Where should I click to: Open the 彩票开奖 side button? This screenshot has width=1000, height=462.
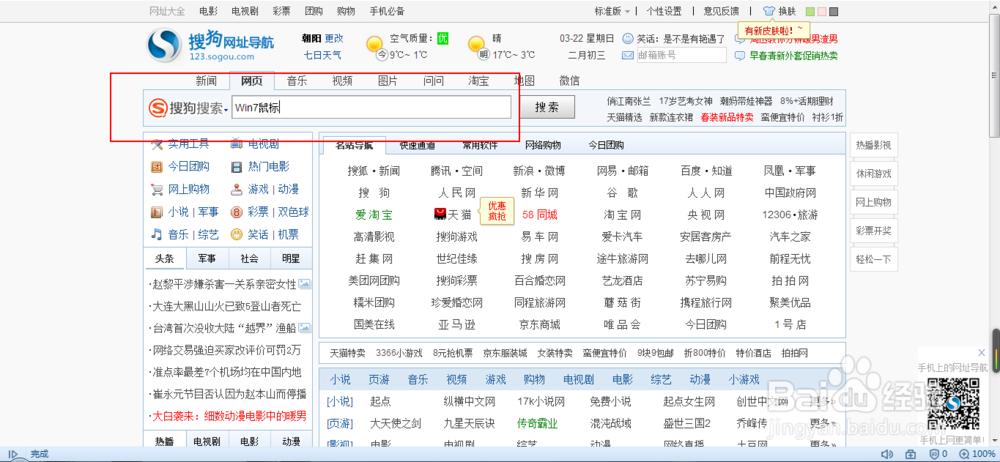click(x=873, y=231)
